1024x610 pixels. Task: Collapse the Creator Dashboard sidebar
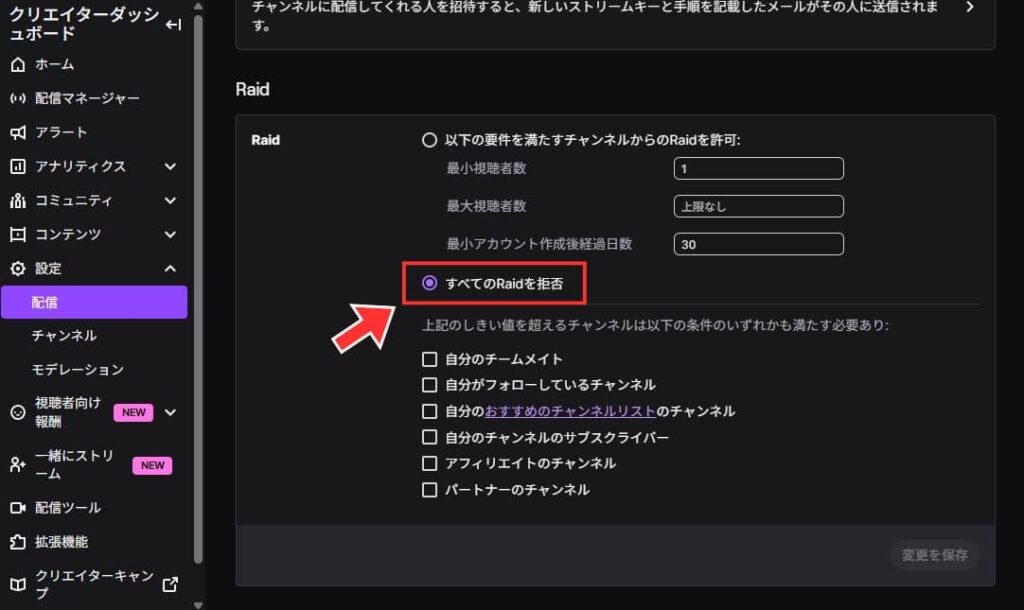pyautogui.click(x=173, y=25)
